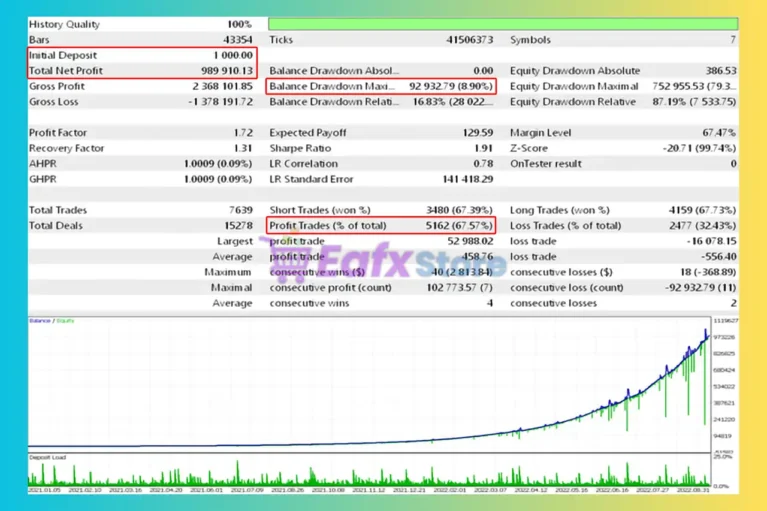Click the loss trades value 2477 (32.43%)
The width and height of the screenshot is (767, 511).
coord(702,225)
